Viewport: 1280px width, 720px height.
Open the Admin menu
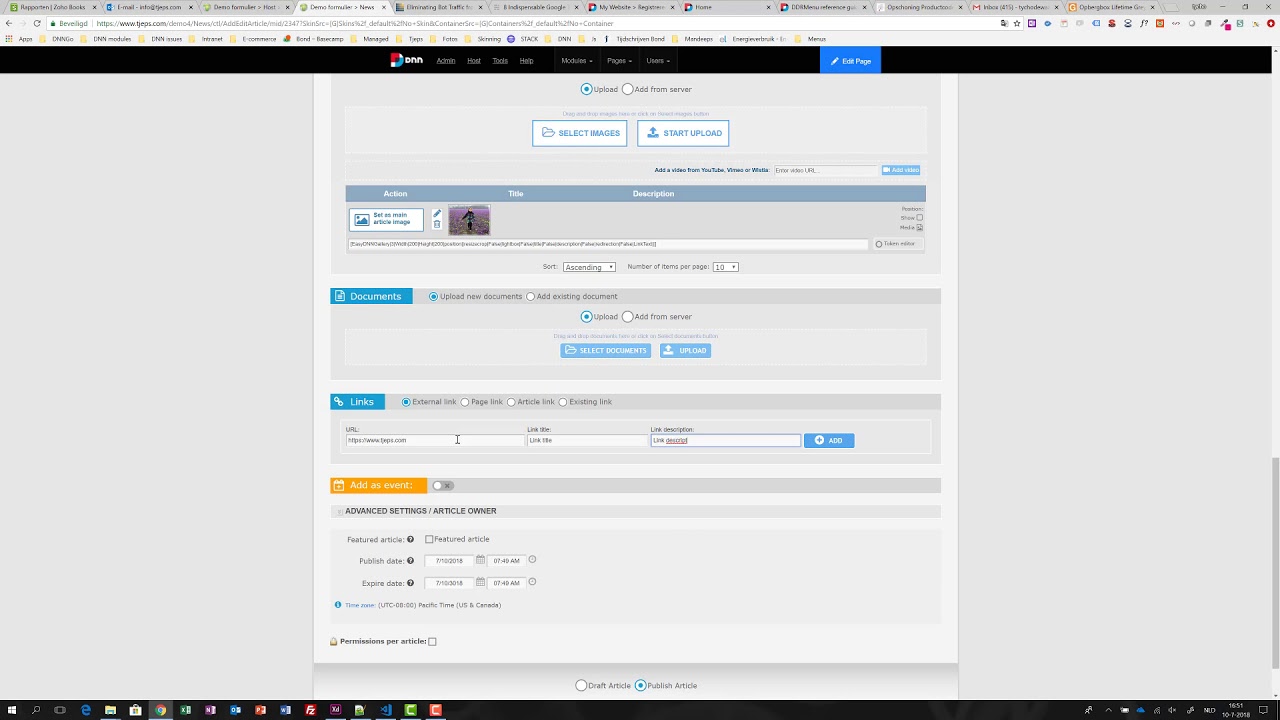[446, 60]
